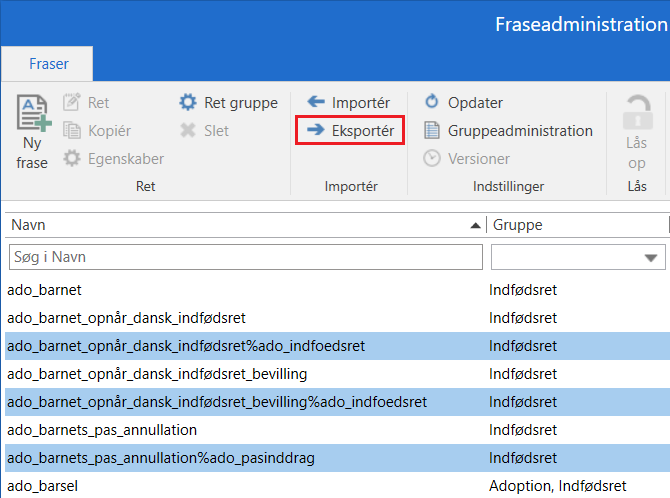Click the Ret edit icon

(71, 102)
